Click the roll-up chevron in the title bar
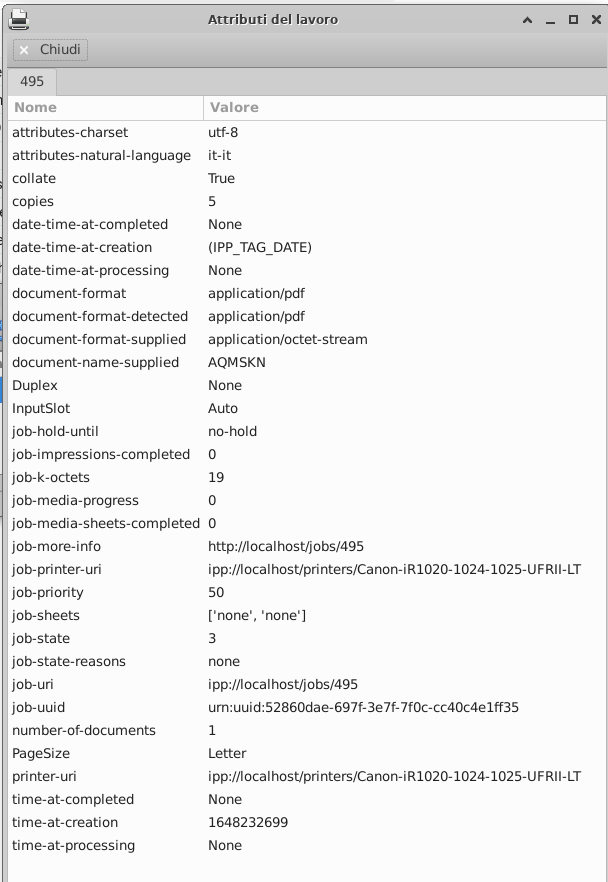The image size is (608, 882). (x=527, y=19)
